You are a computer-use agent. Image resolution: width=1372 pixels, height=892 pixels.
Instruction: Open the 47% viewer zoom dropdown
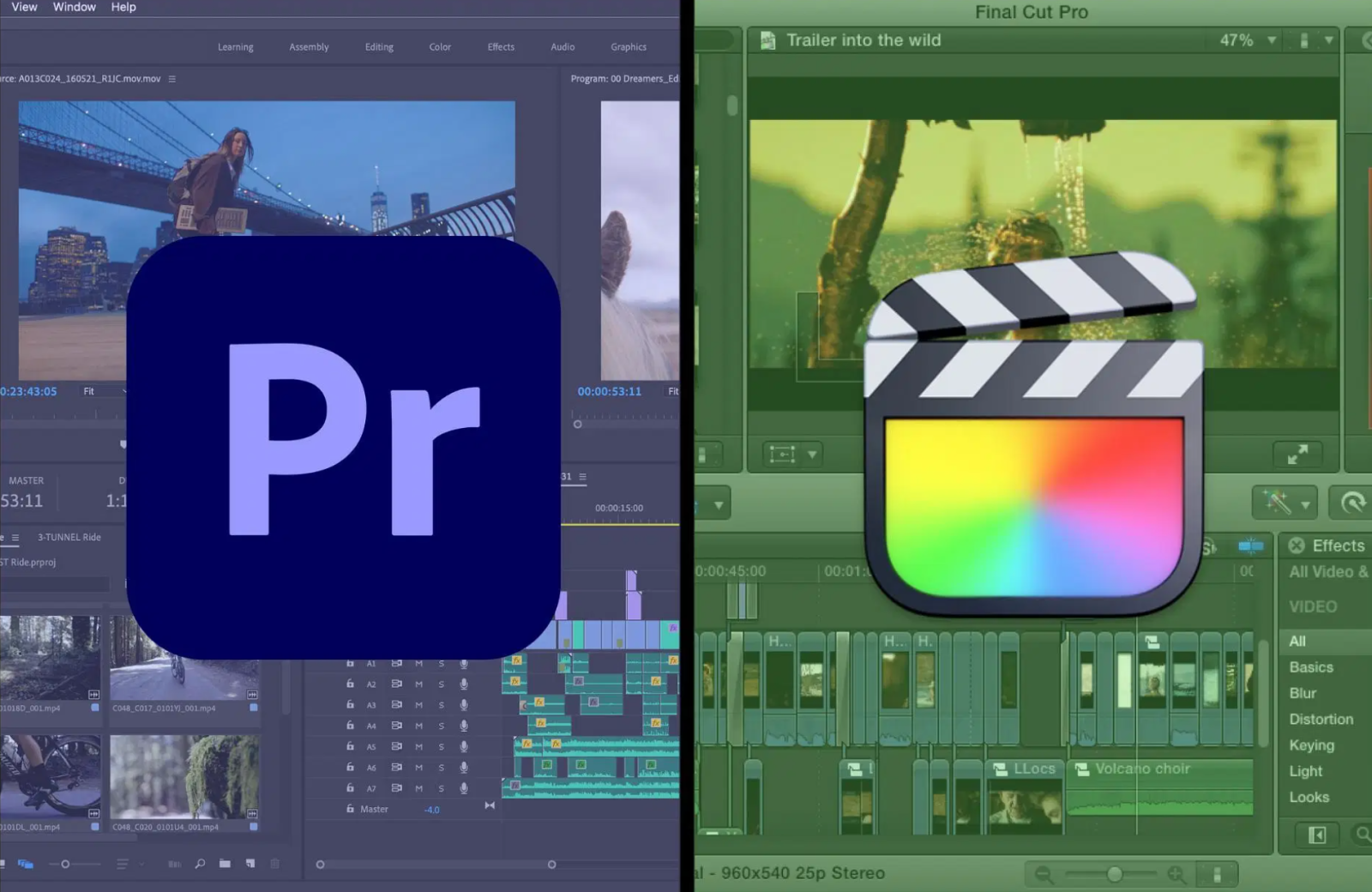coord(1248,40)
